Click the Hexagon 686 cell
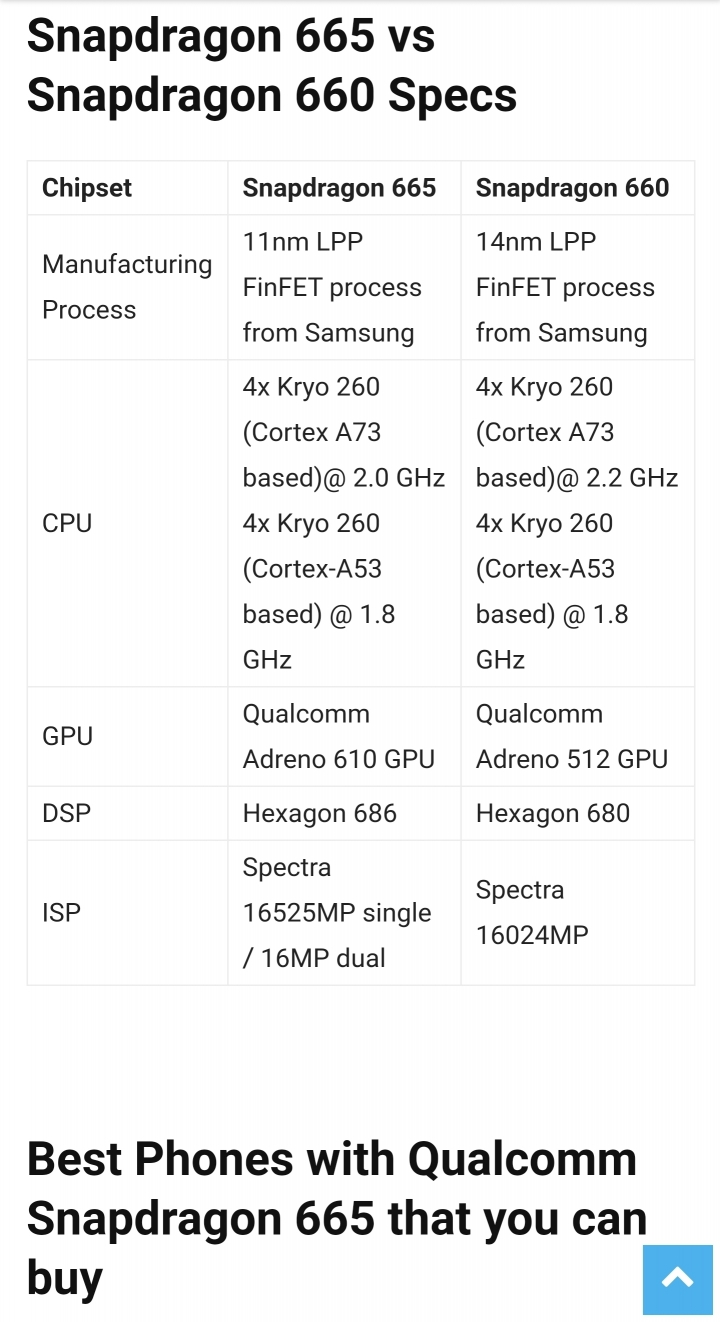 [344, 813]
